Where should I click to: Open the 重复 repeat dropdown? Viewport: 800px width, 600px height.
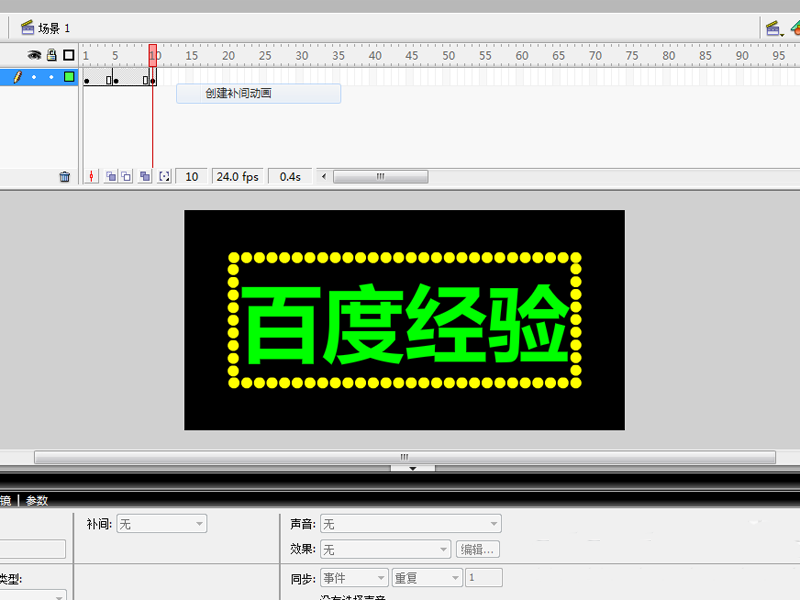coord(427,578)
